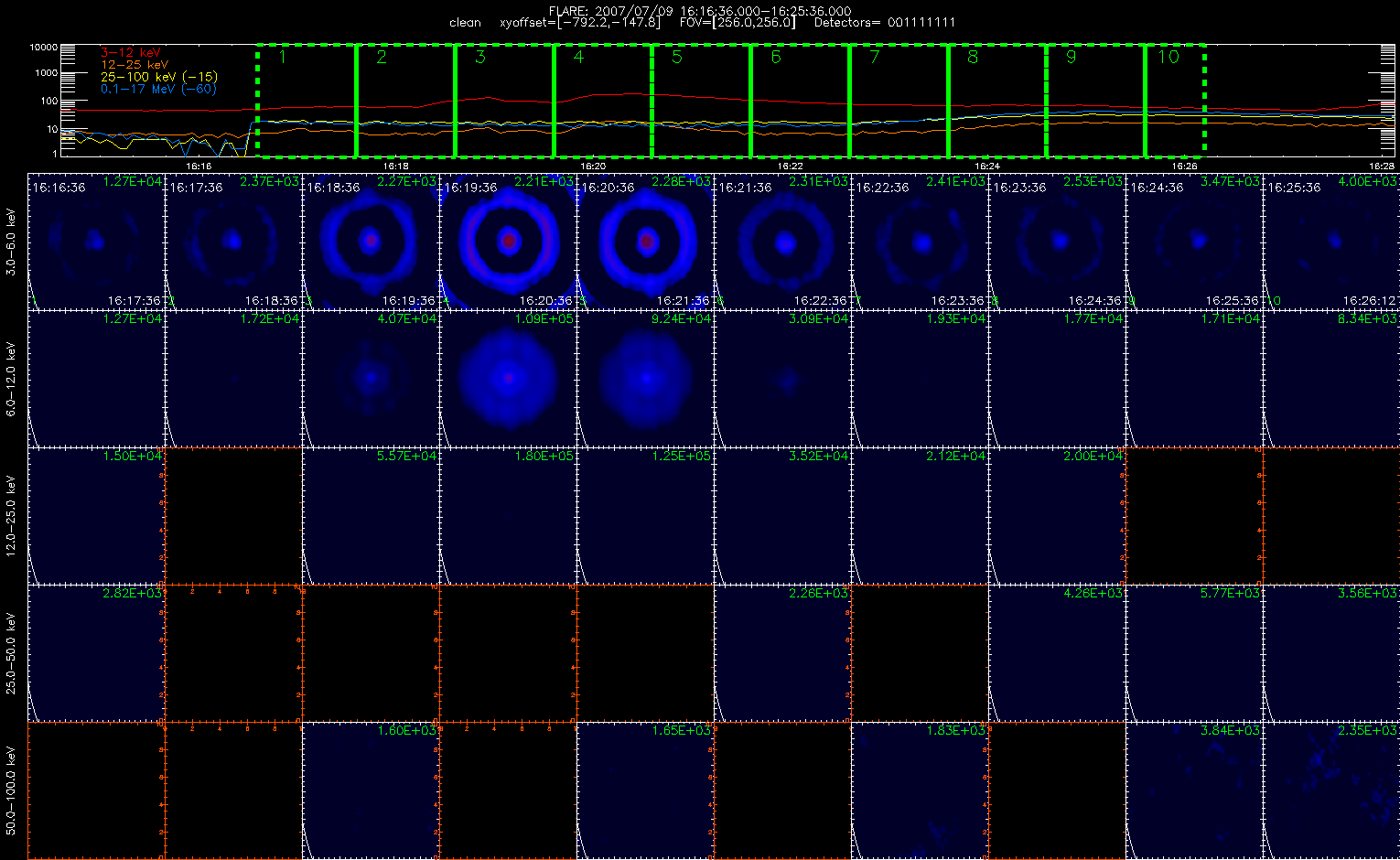Click the 6.0-12.0 keV row label

[x=11, y=380]
